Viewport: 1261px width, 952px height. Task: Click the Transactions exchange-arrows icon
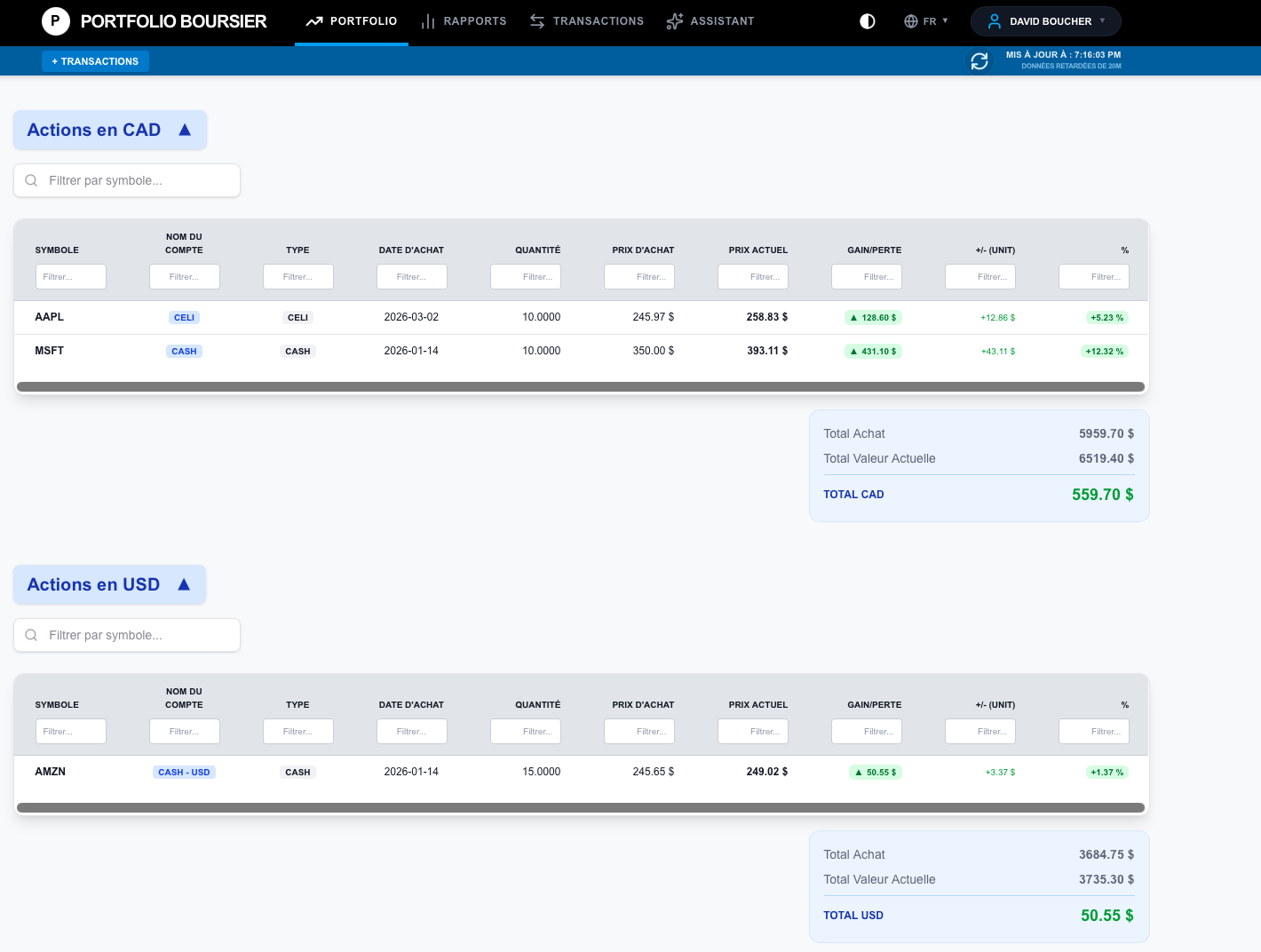point(537,20)
